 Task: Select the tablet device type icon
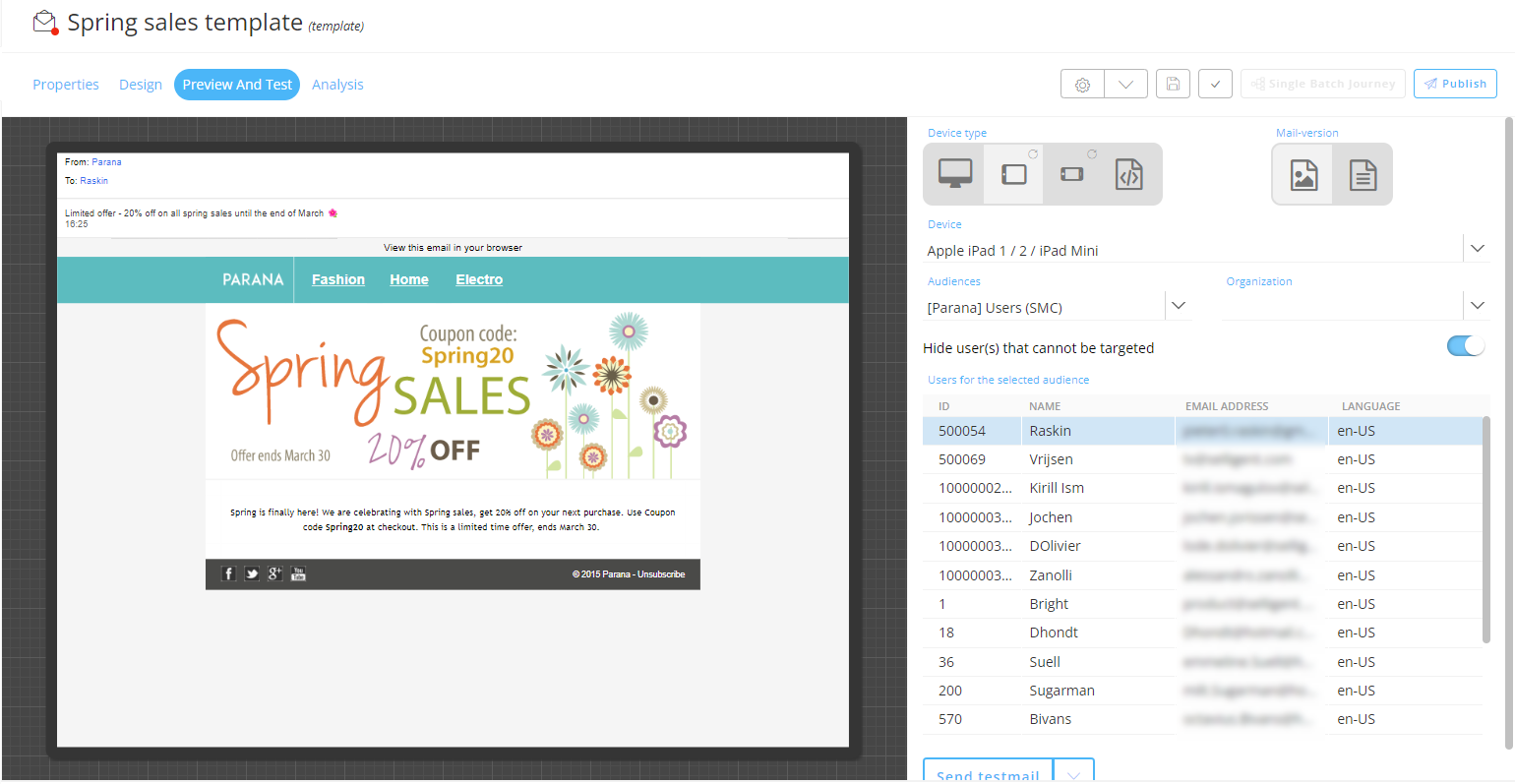coord(1013,174)
